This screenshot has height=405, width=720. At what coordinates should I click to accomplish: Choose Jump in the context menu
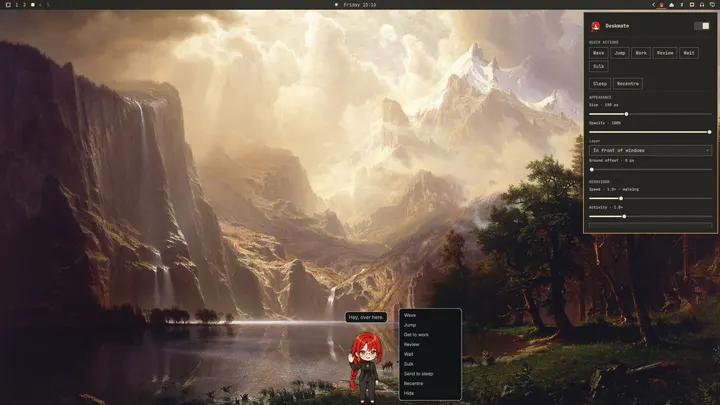pyautogui.click(x=430, y=325)
